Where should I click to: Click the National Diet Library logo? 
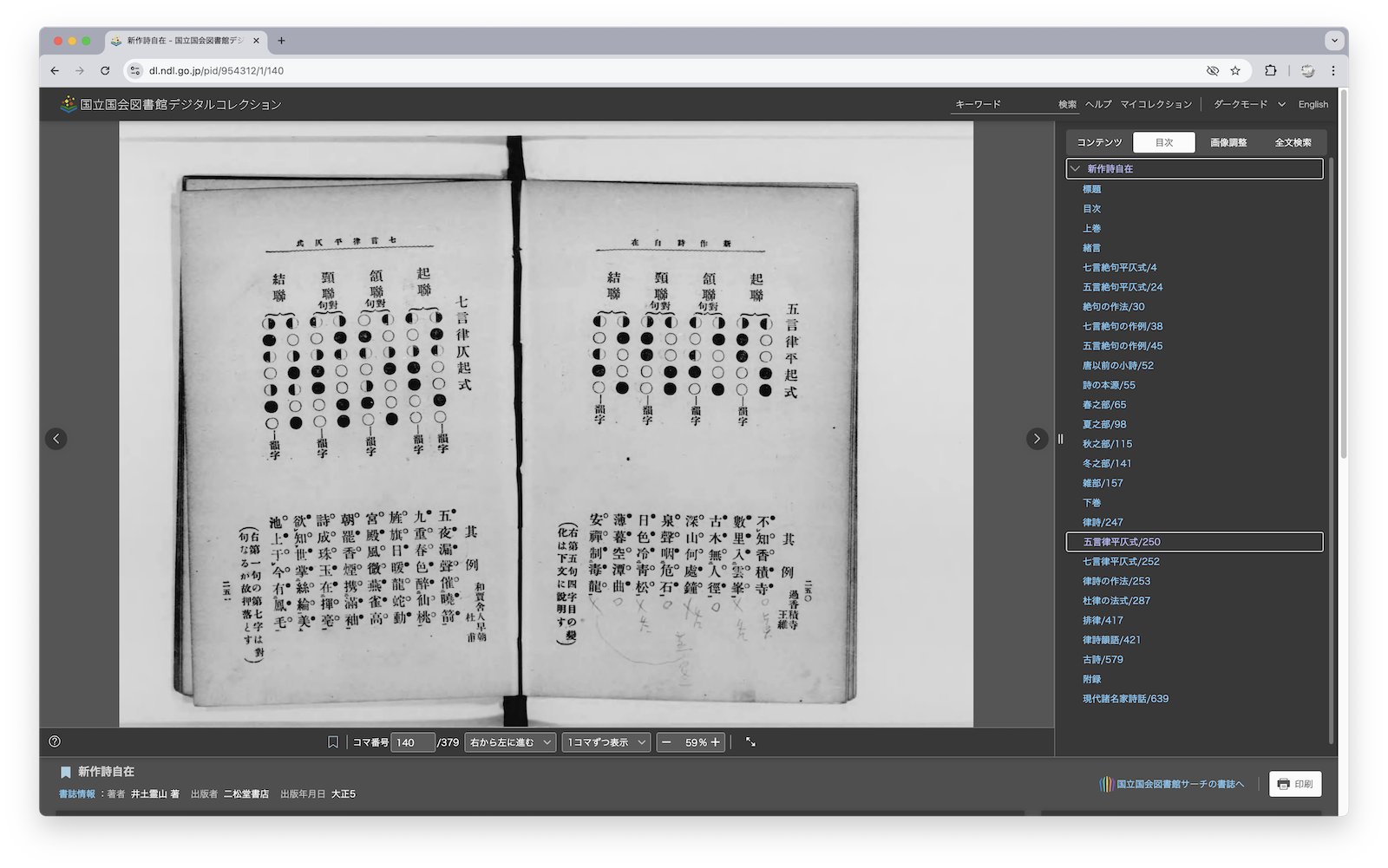[171, 104]
